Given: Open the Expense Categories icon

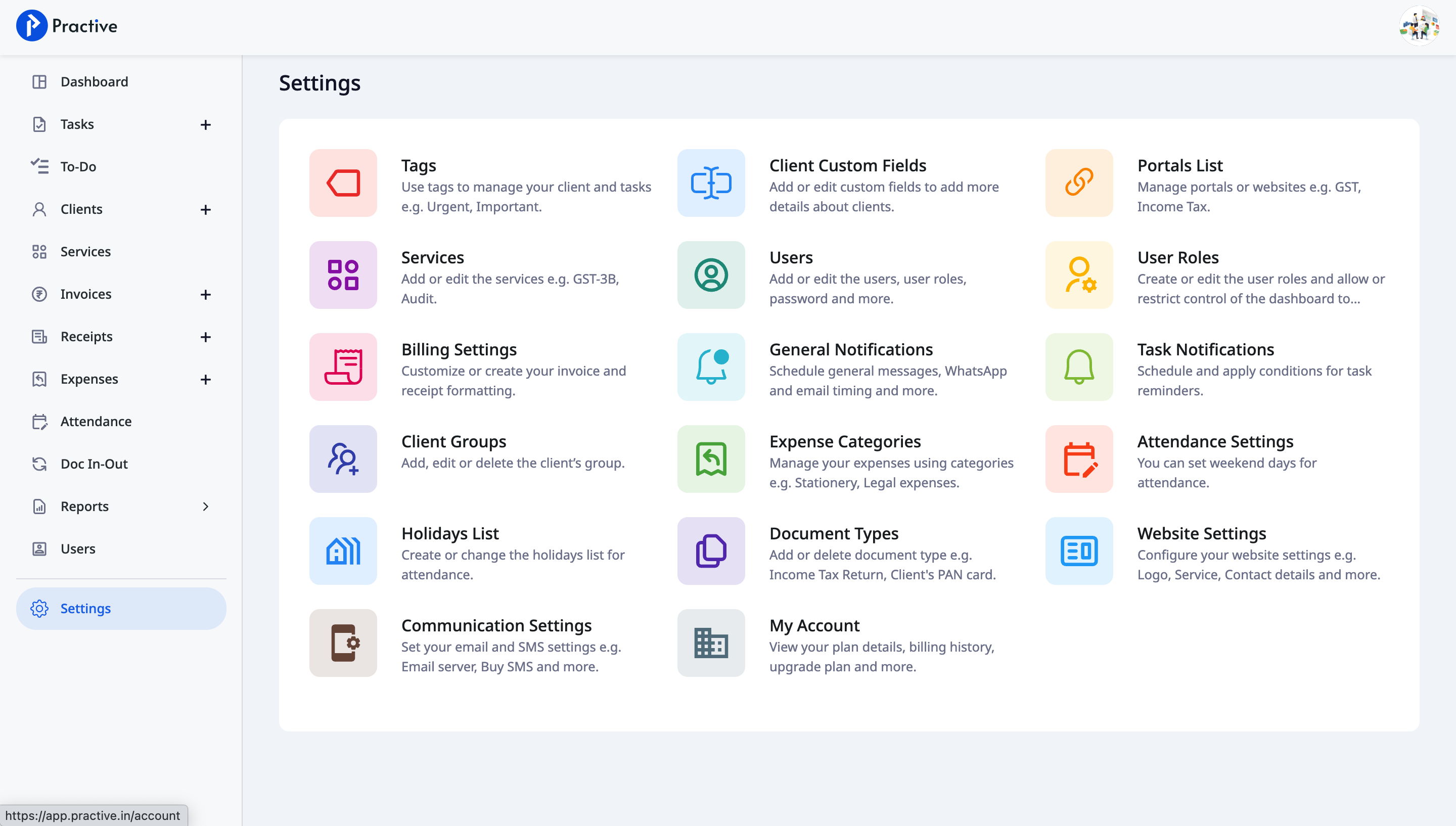Looking at the screenshot, I should coord(710,458).
